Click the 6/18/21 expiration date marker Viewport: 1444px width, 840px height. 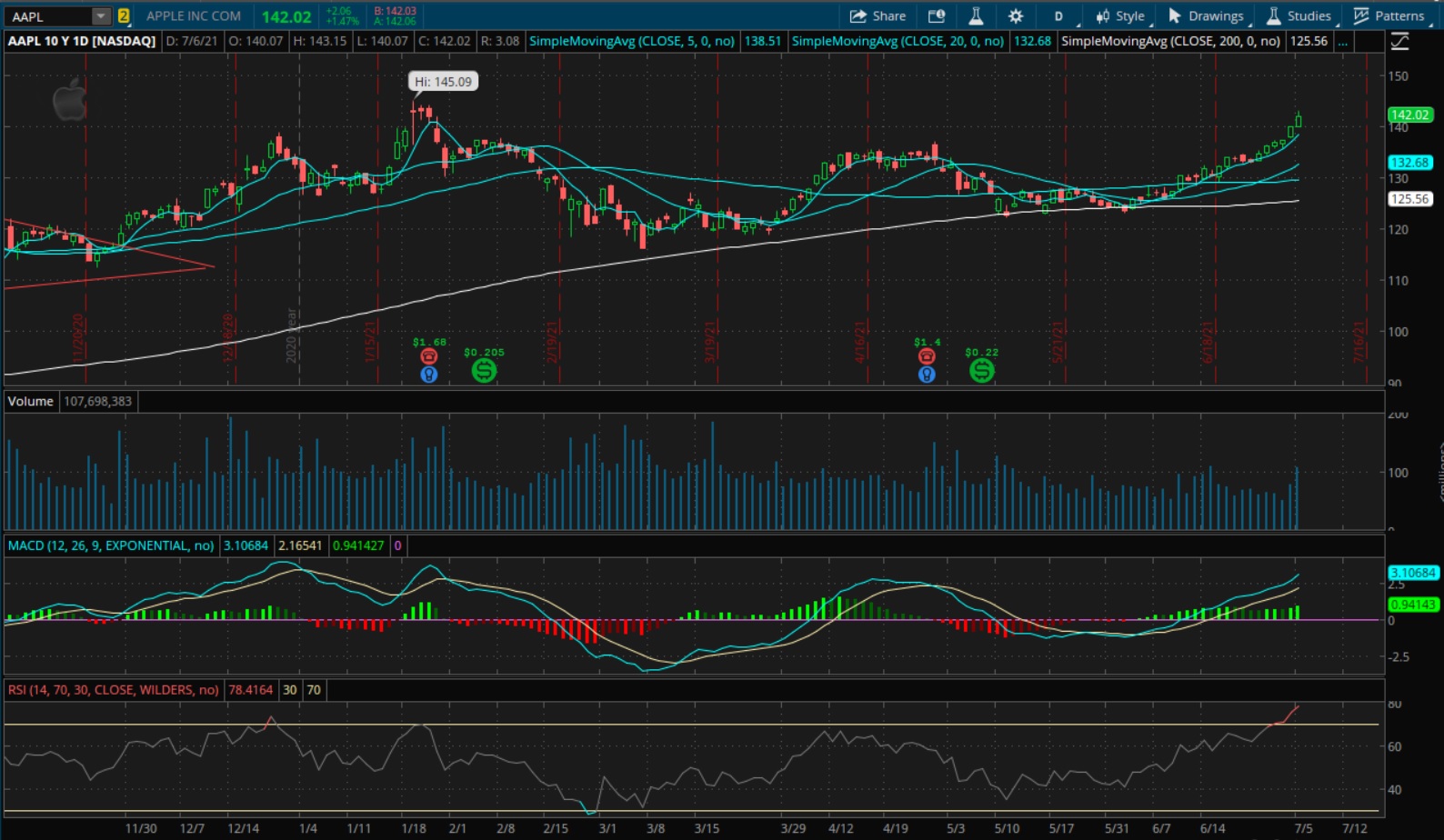[x=1208, y=341]
